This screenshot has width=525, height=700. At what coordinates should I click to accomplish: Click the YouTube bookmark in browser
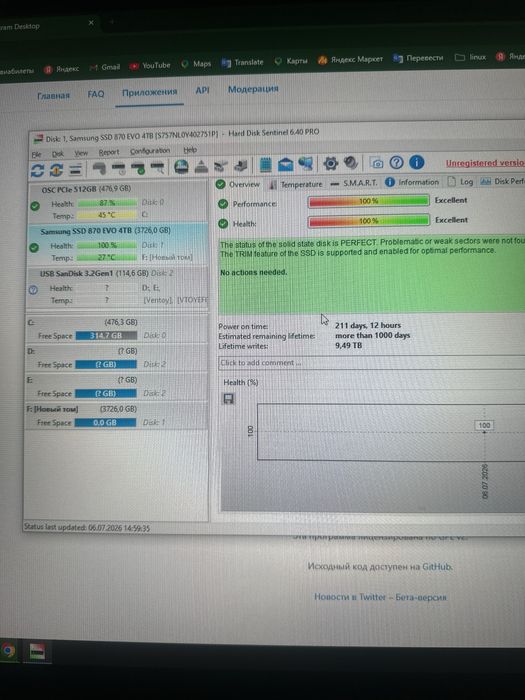click(150, 66)
